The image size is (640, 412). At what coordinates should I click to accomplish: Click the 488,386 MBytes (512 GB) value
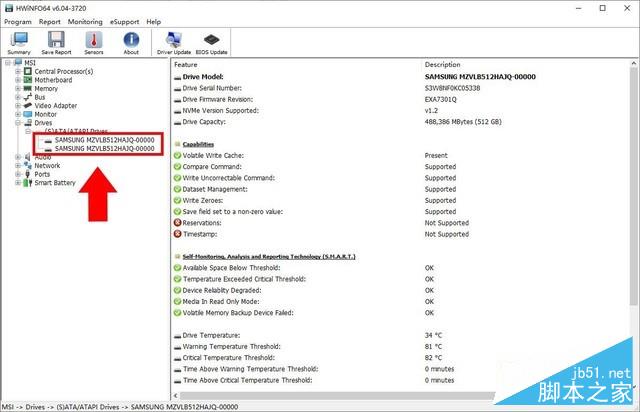click(463, 122)
